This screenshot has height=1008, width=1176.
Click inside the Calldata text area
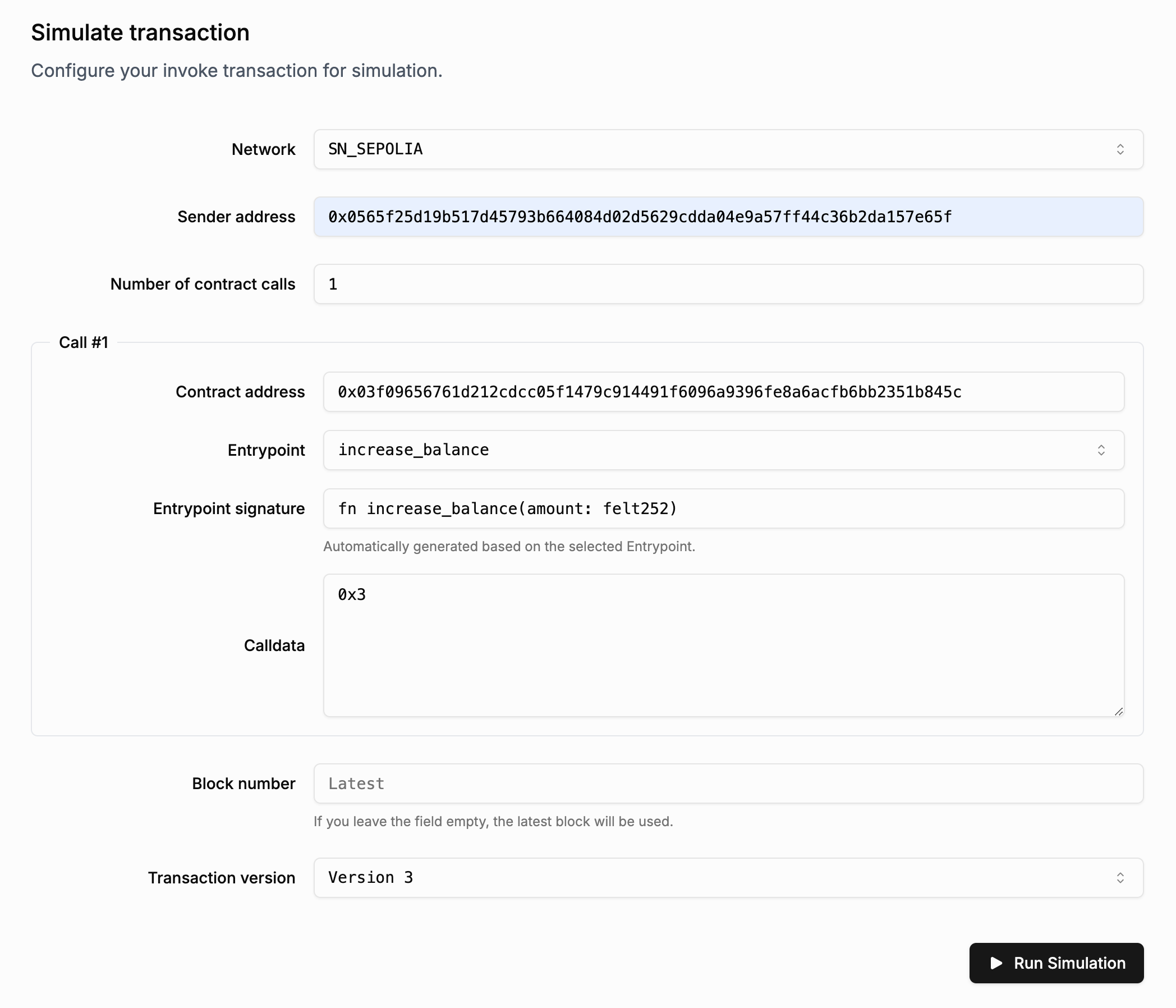723,645
